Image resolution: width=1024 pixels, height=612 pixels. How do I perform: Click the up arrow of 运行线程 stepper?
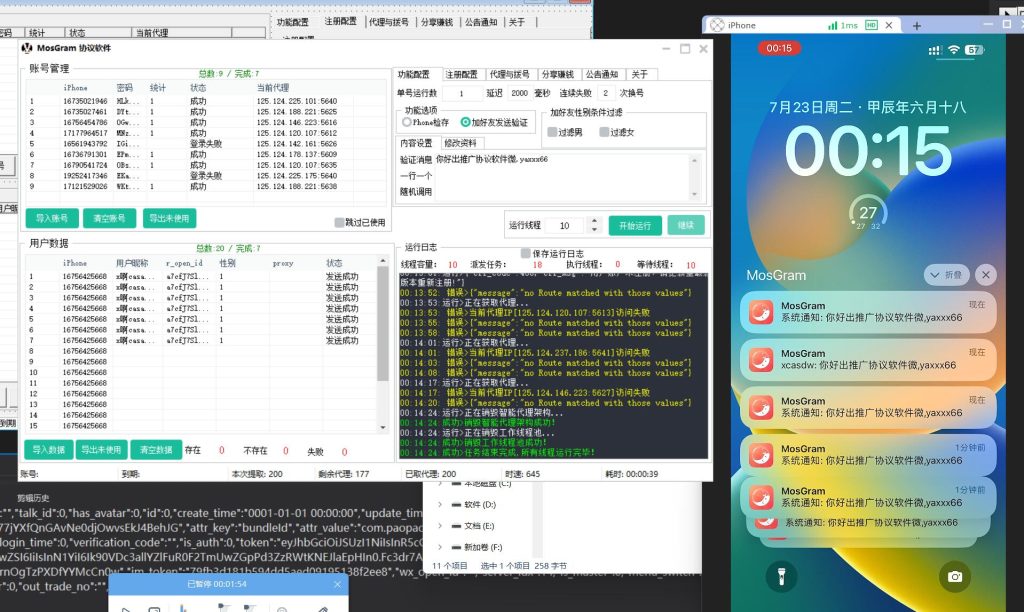pyautogui.click(x=595, y=218)
